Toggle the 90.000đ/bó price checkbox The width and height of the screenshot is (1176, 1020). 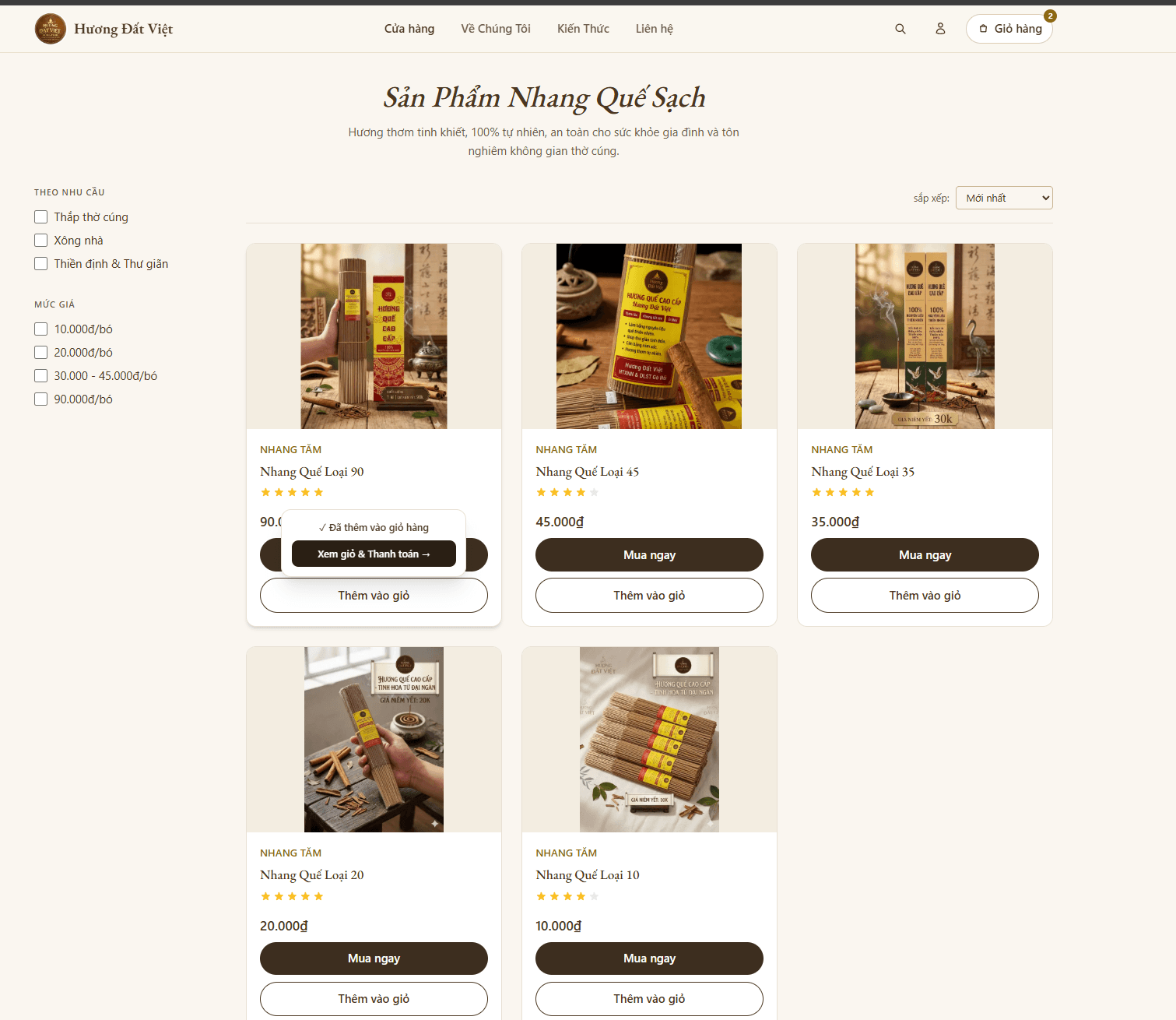(x=41, y=399)
